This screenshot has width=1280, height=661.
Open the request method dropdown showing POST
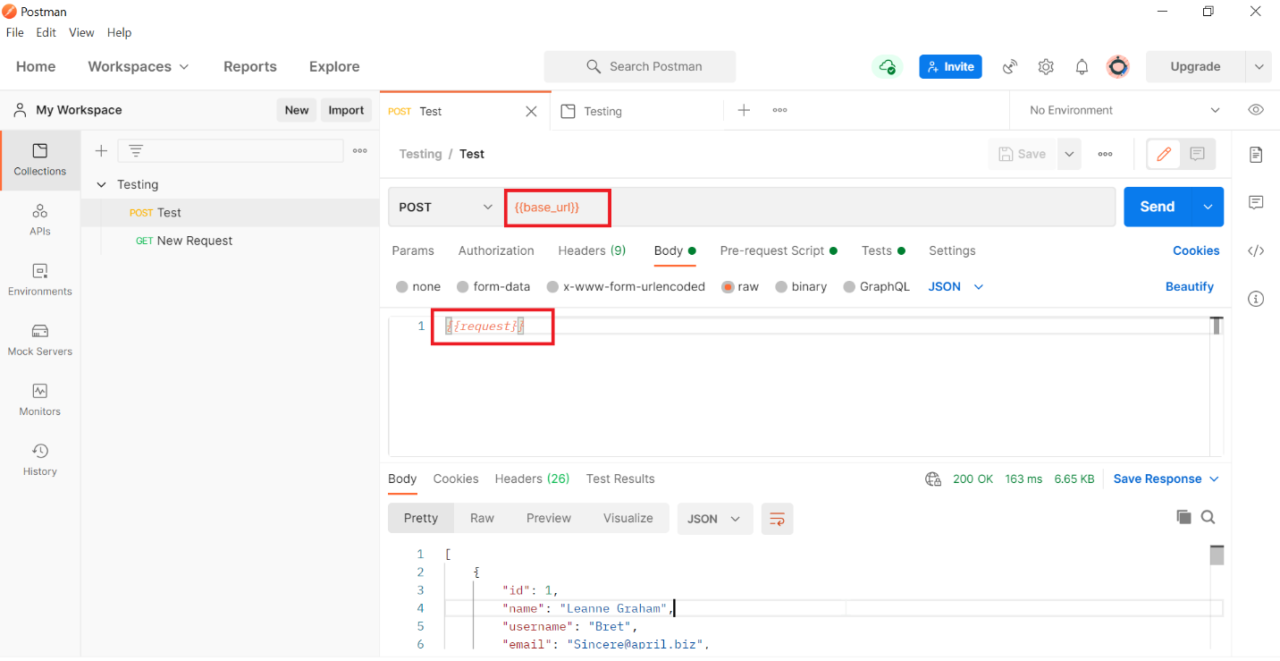click(x=443, y=207)
